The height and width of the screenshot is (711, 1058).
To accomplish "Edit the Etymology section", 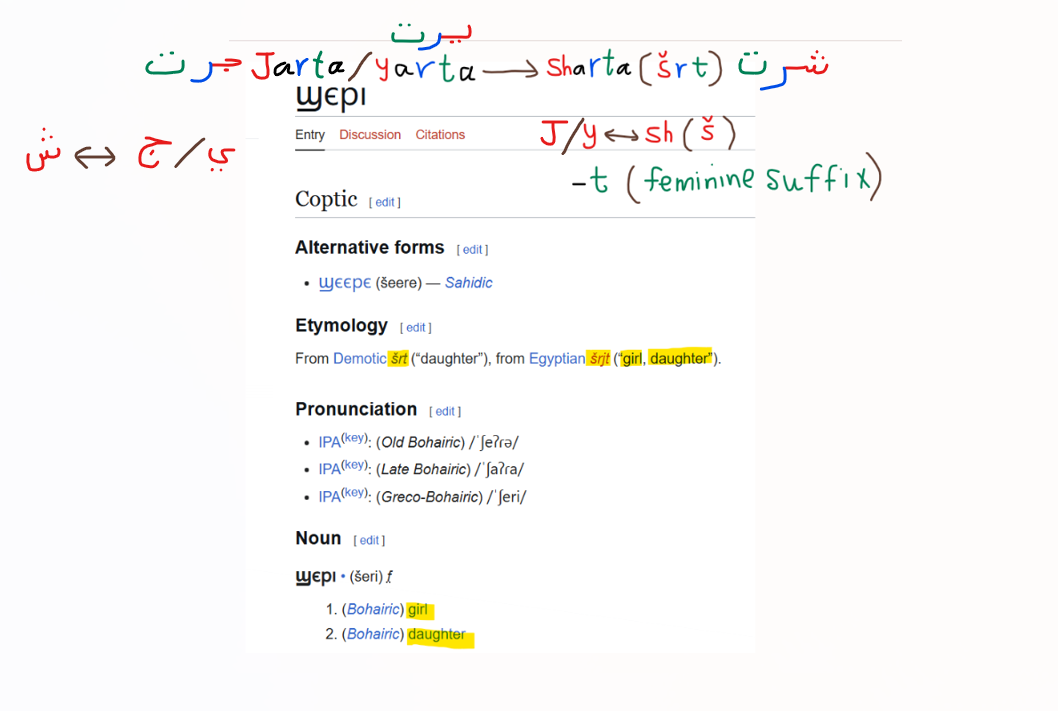I will (x=415, y=327).
